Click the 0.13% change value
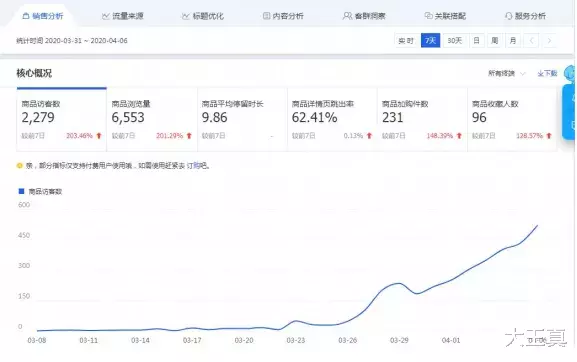 tap(353, 136)
